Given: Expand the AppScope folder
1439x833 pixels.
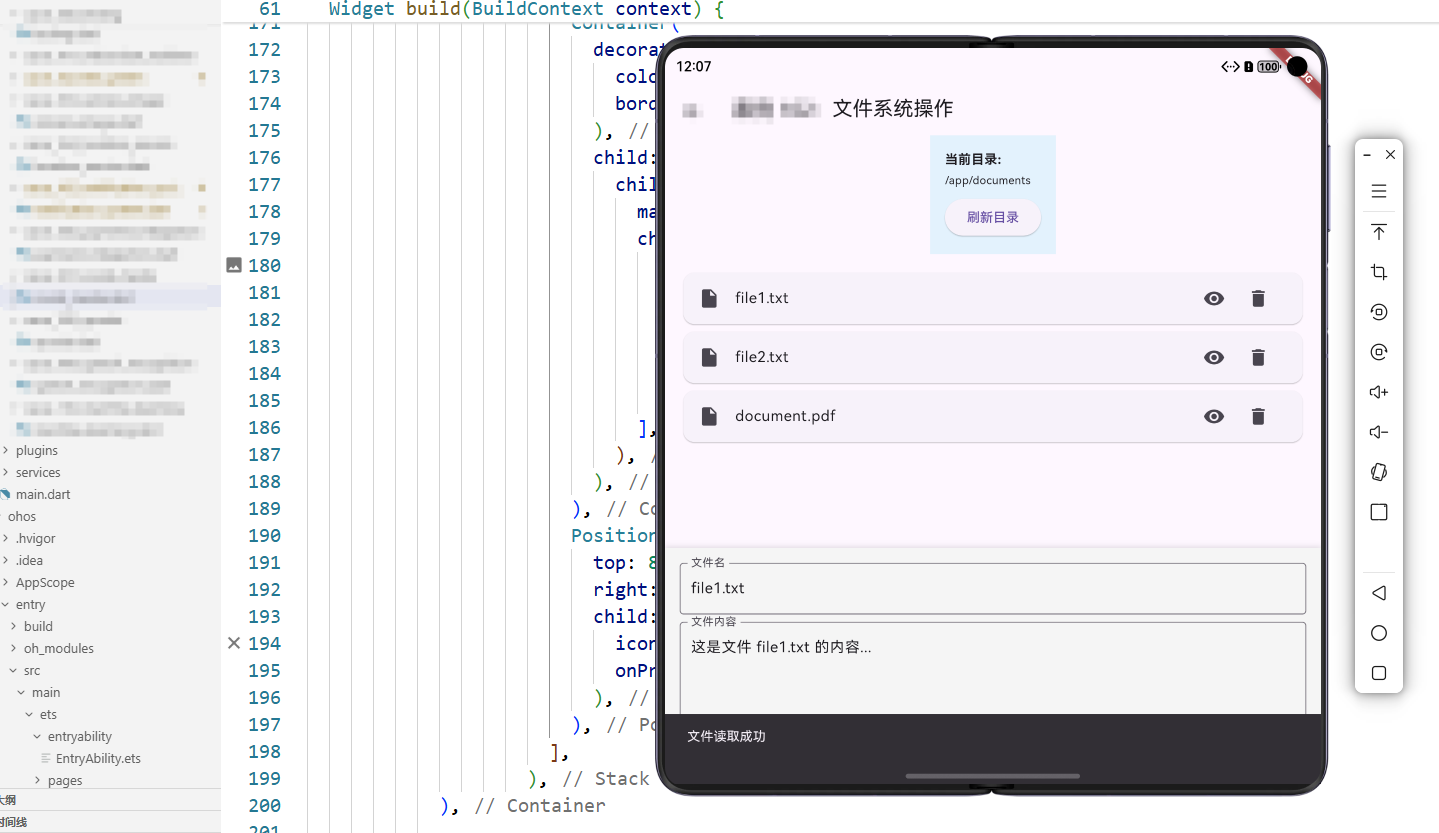Looking at the screenshot, I should (x=6, y=582).
